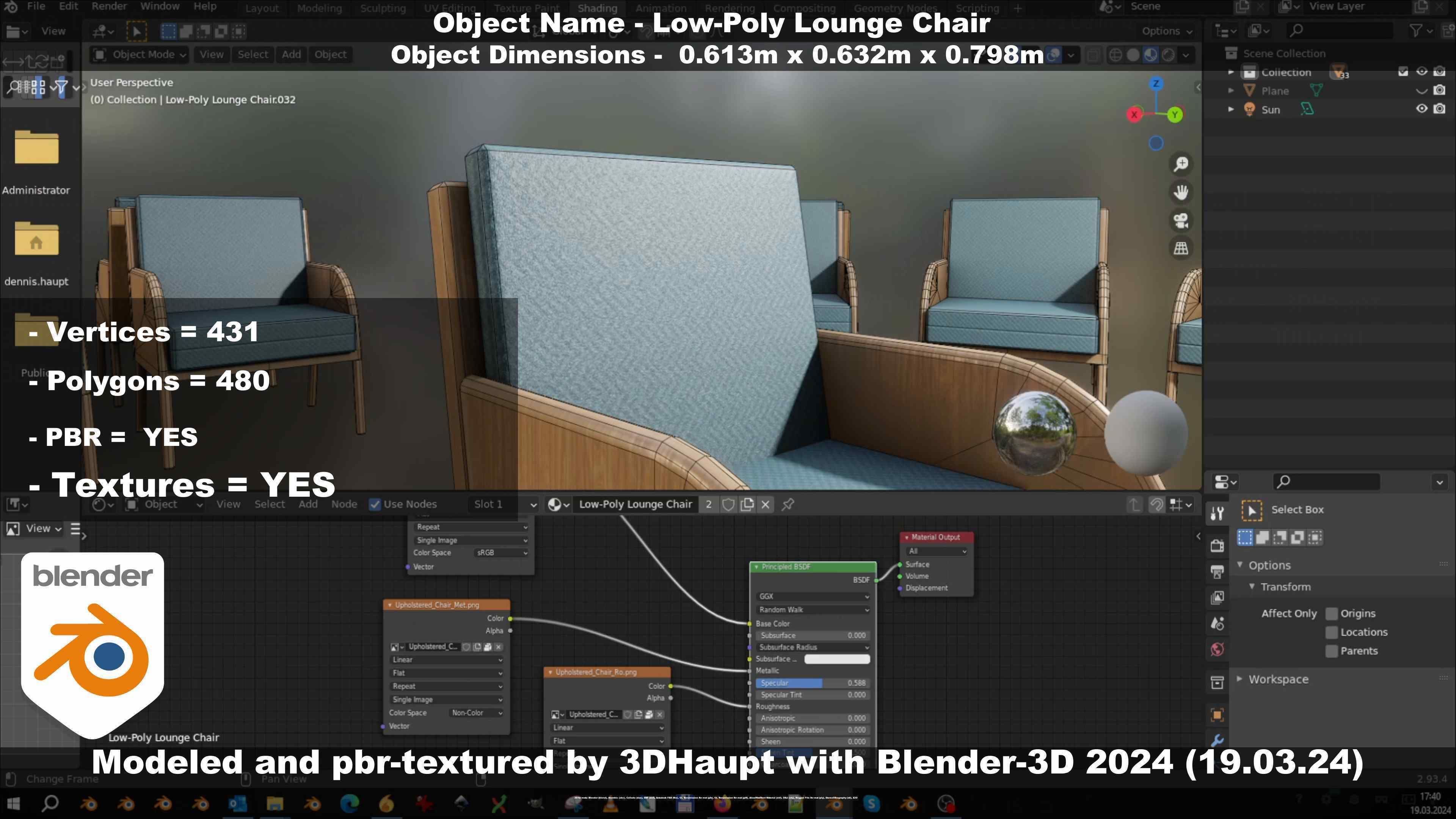Open Outlook from the taskbar
This screenshot has height=819, width=1456.
[237, 803]
